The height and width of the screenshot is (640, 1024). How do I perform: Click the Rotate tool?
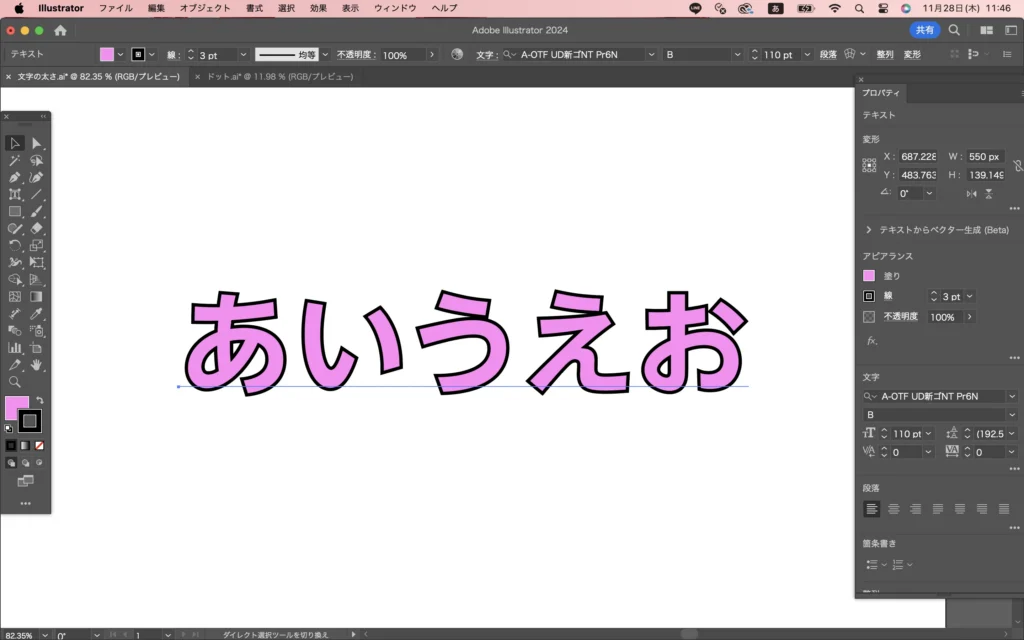[x=15, y=246]
